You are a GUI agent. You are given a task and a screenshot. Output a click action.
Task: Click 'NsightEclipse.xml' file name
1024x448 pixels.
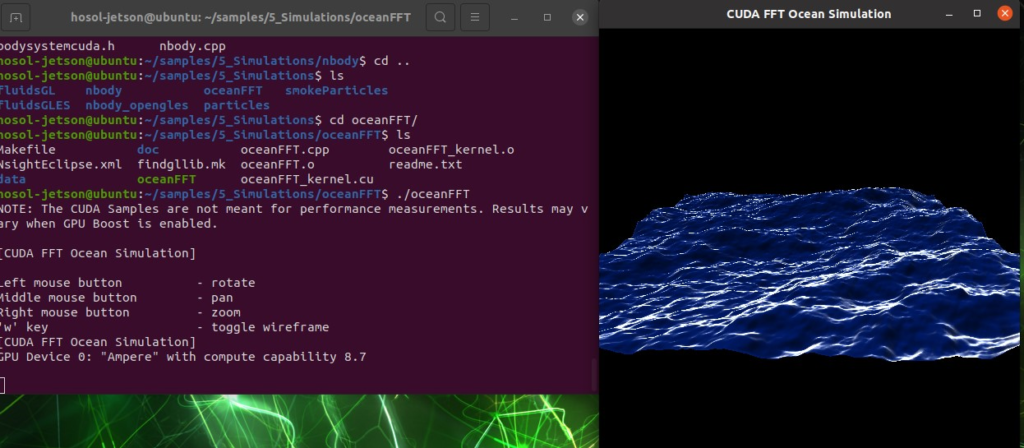pyautogui.click(x=60, y=165)
